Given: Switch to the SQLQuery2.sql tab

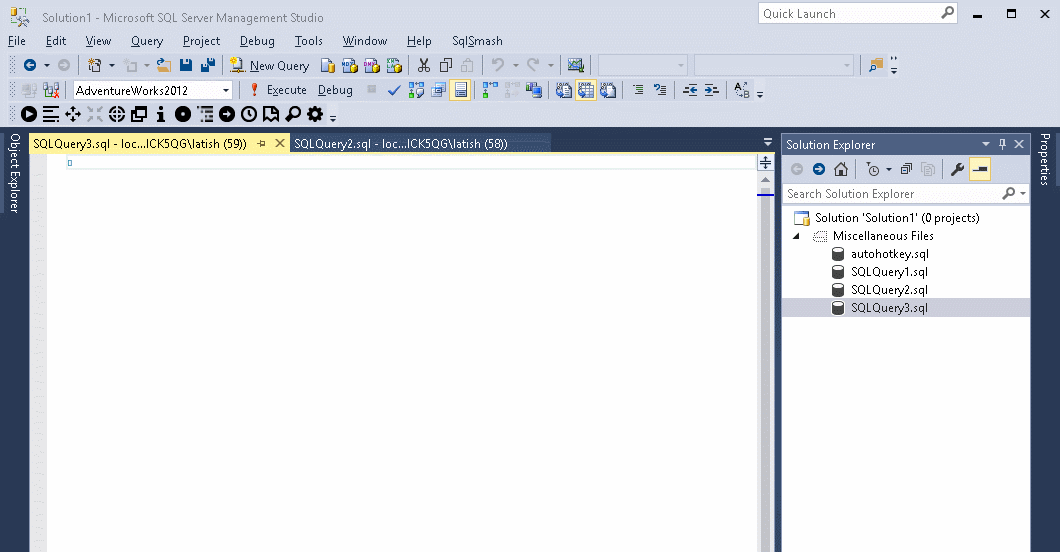Looking at the screenshot, I should (401, 143).
